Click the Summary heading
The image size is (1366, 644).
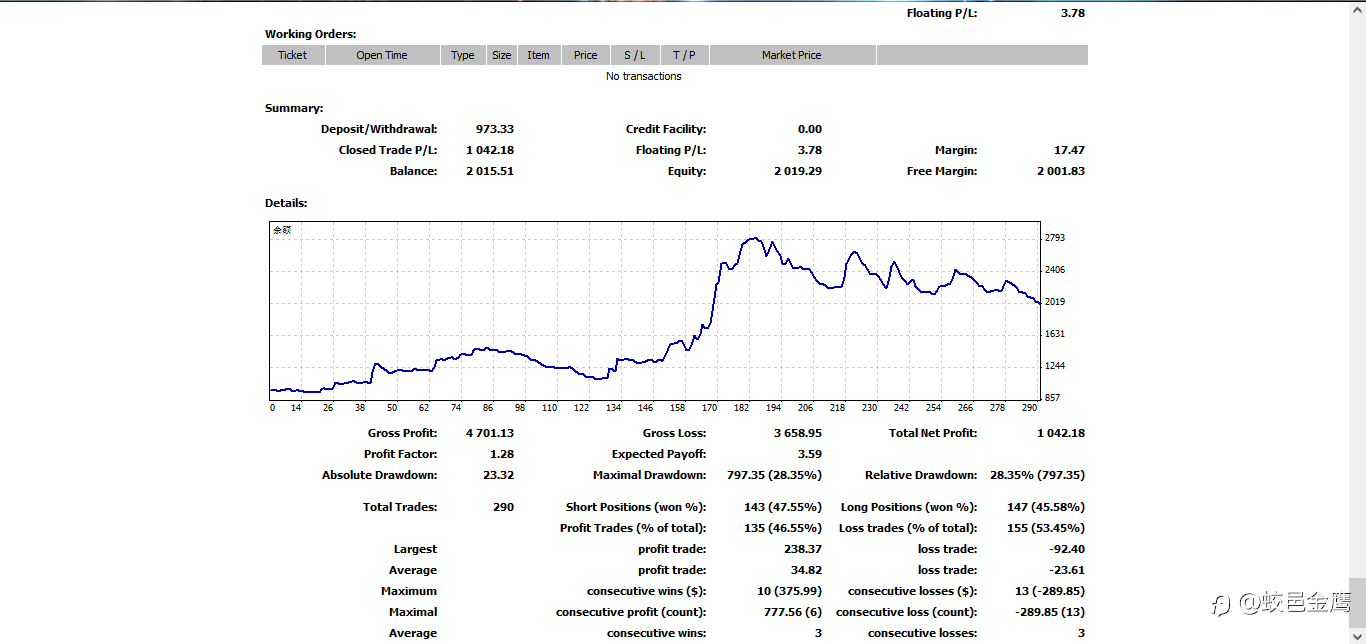294,108
